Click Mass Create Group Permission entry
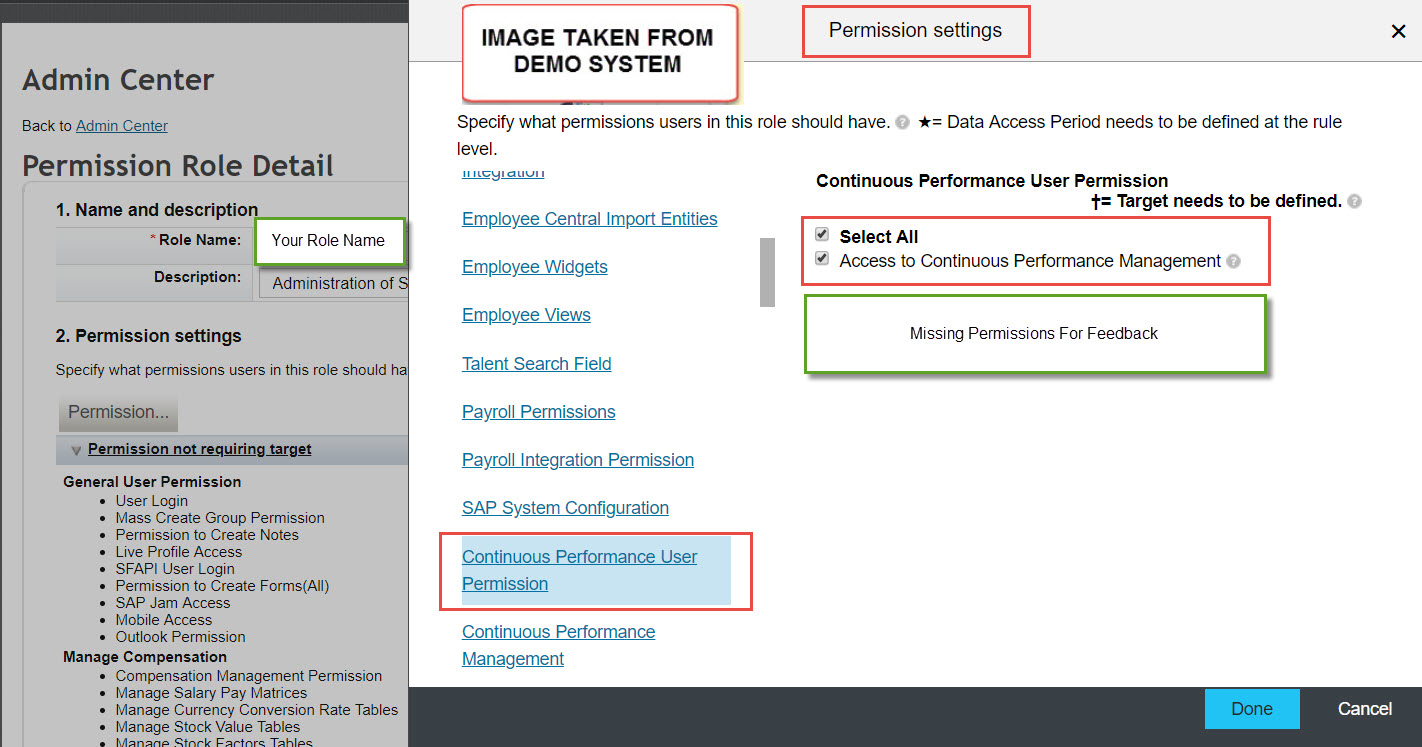 tap(220, 518)
